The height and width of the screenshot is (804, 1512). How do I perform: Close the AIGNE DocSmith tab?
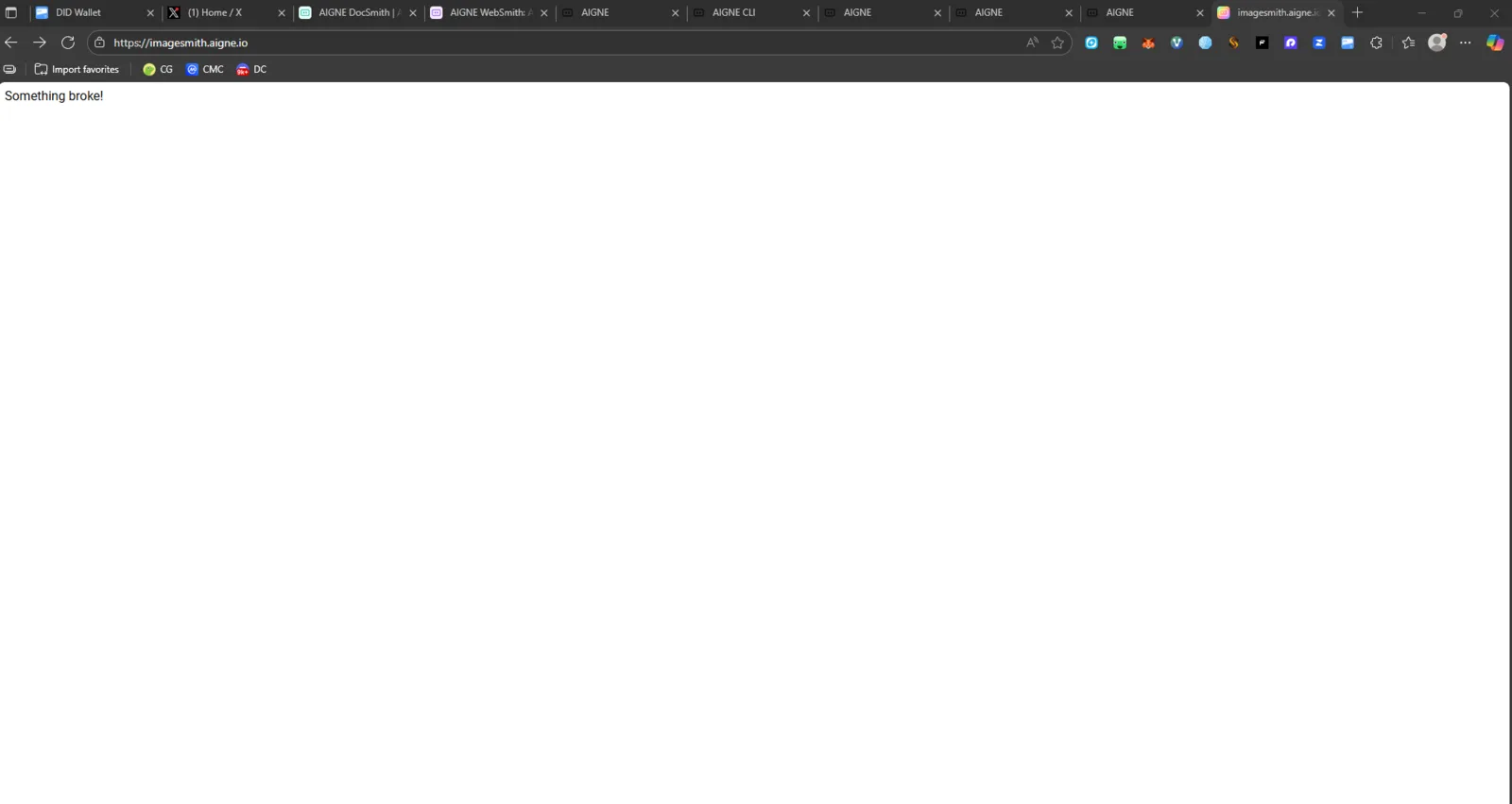coord(413,13)
